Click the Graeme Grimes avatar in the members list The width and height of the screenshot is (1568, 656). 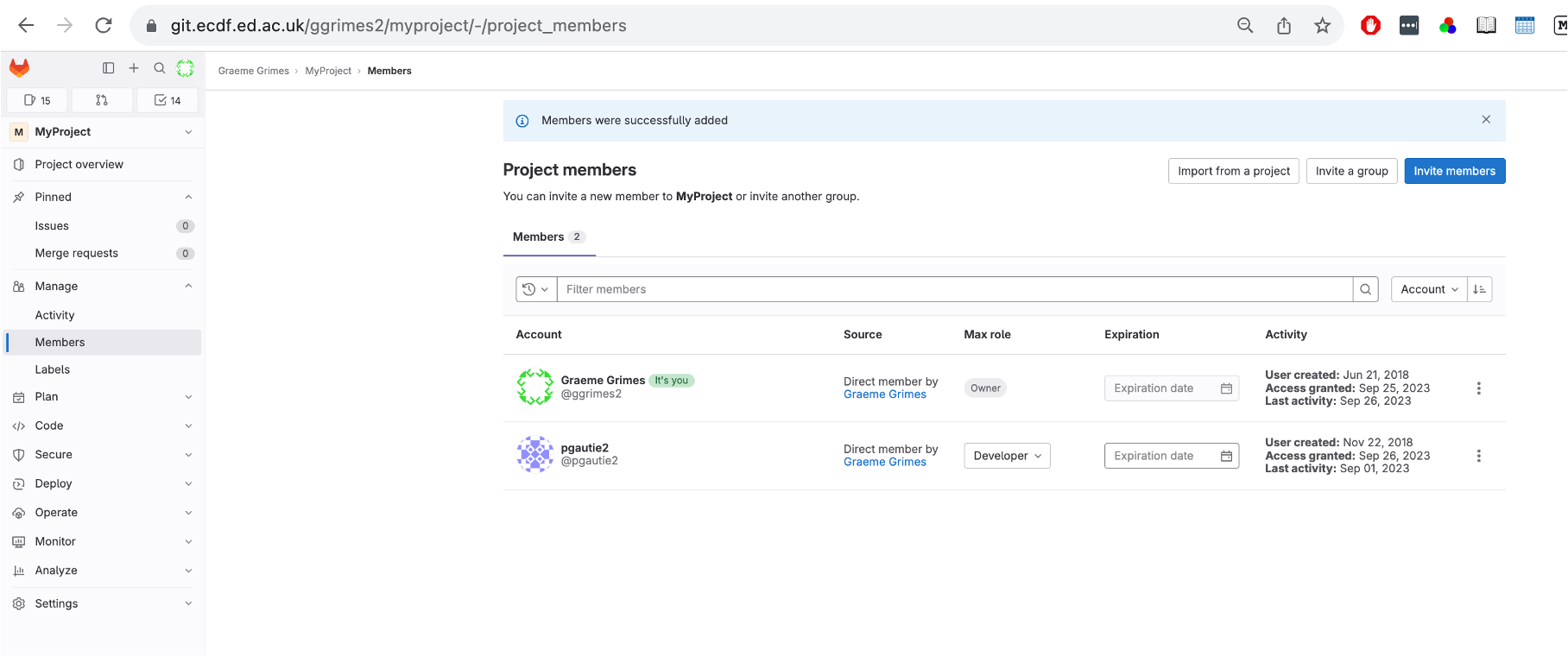tap(535, 387)
